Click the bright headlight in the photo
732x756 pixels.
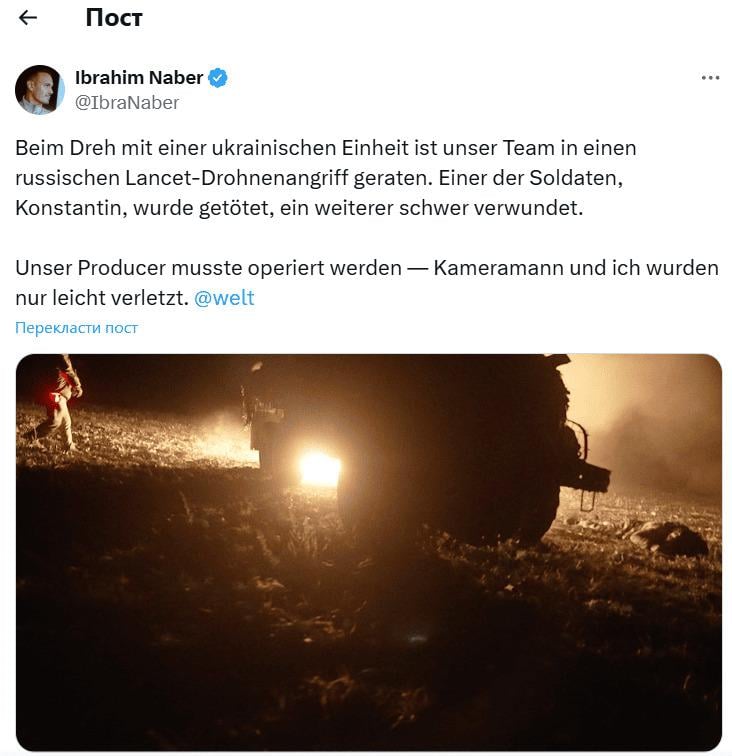pyautogui.click(x=319, y=469)
